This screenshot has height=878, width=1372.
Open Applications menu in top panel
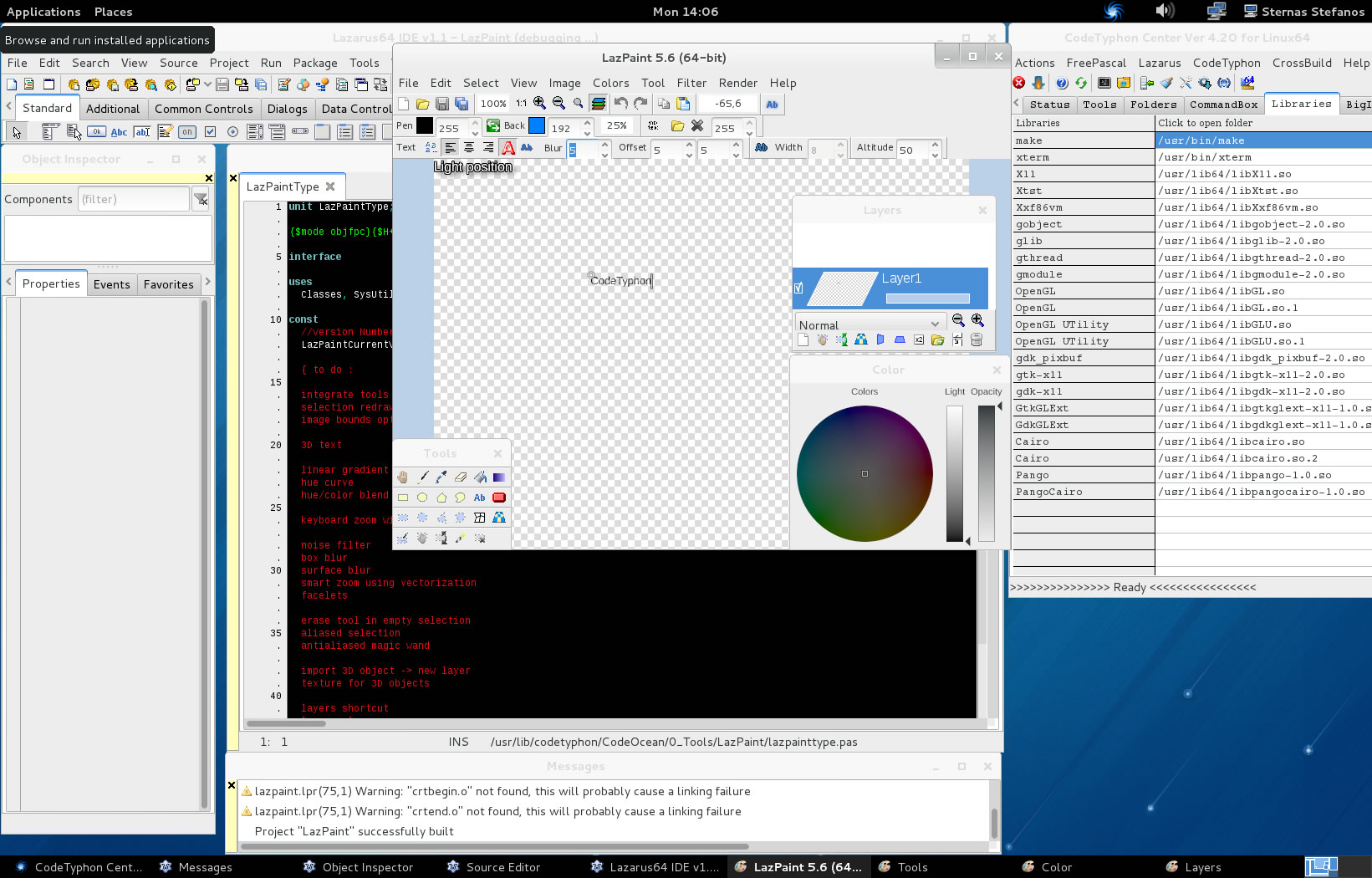(43, 12)
